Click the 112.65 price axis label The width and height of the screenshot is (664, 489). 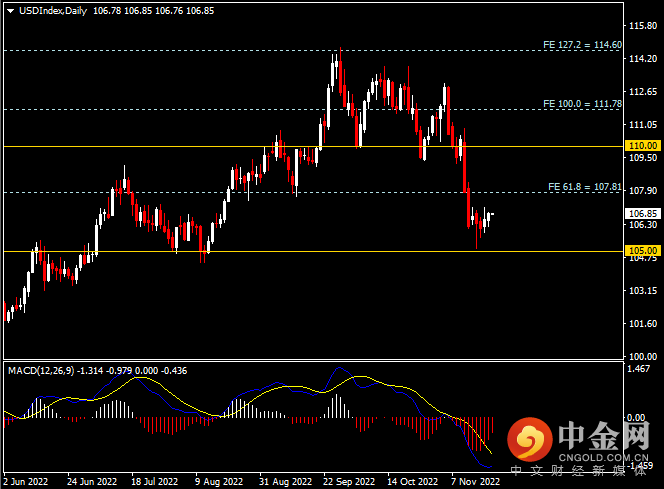[643, 92]
